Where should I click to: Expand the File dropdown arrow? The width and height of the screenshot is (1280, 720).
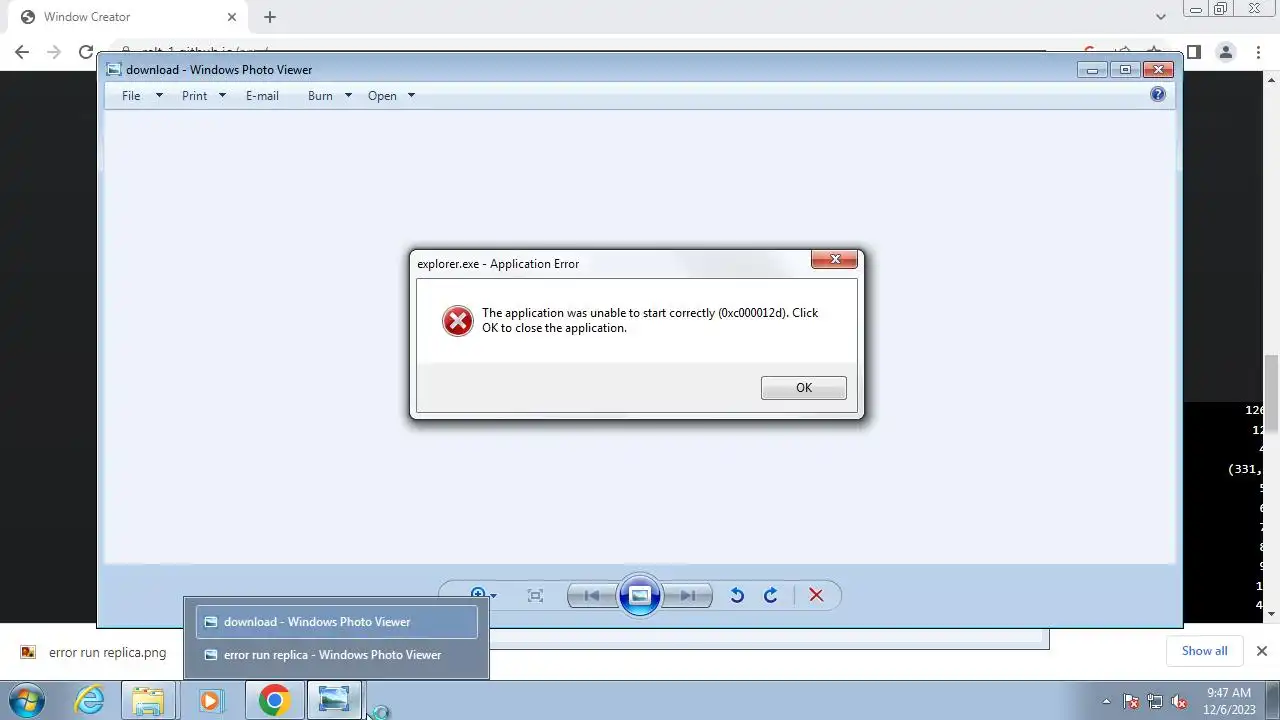[x=159, y=96]
